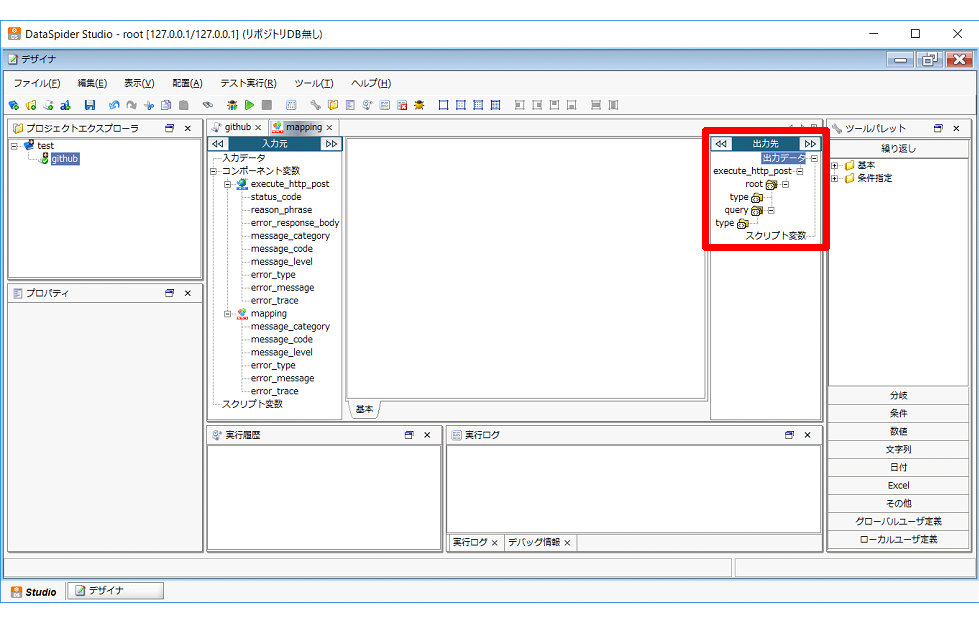Open the 文字列 palette category
The width and height of the screenshot is (979, 623).
pyautogui.click(x=897, y=450)
